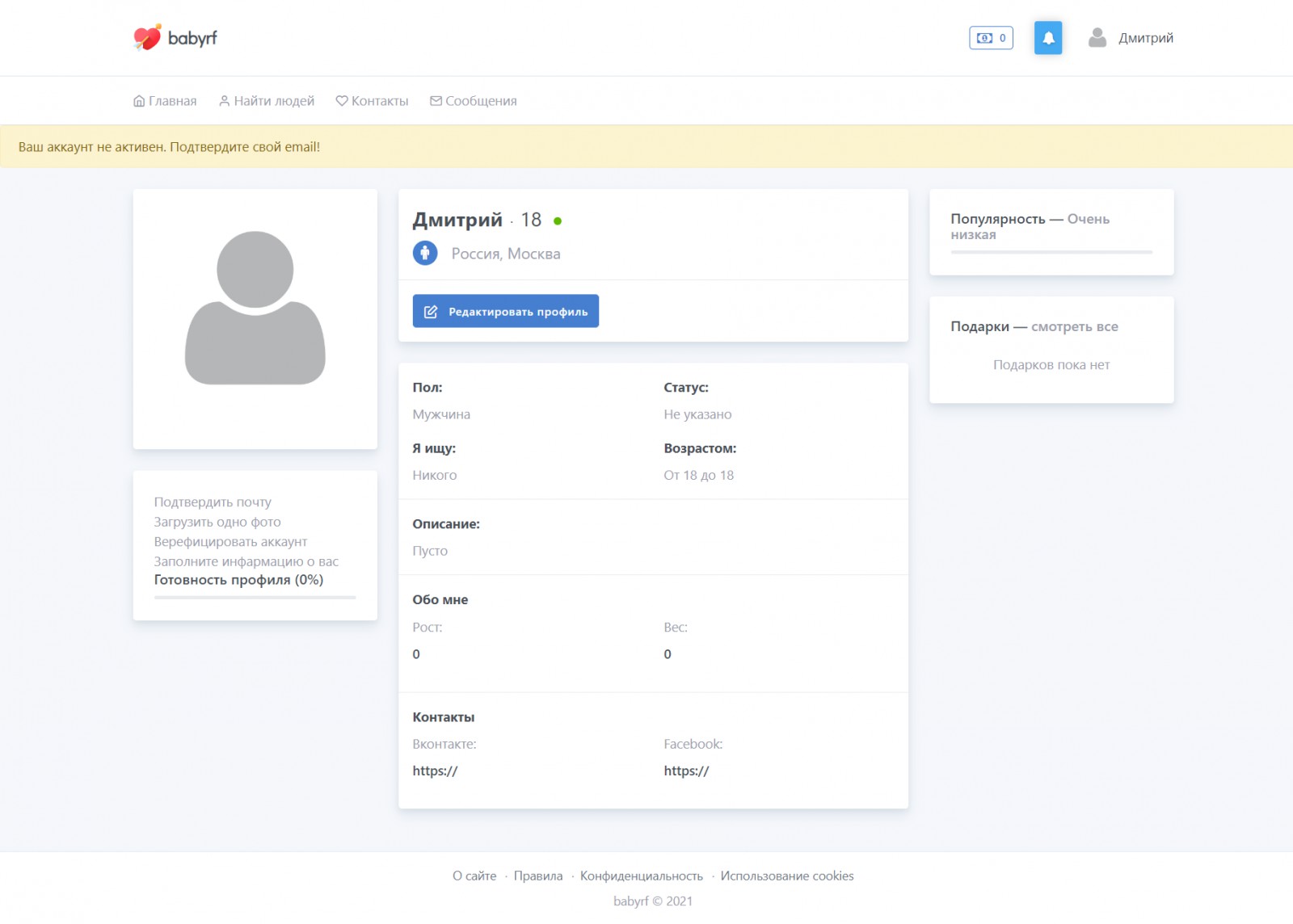Click the email confirmation warning banner
The image size is (1293, 924).
(646, 146)
